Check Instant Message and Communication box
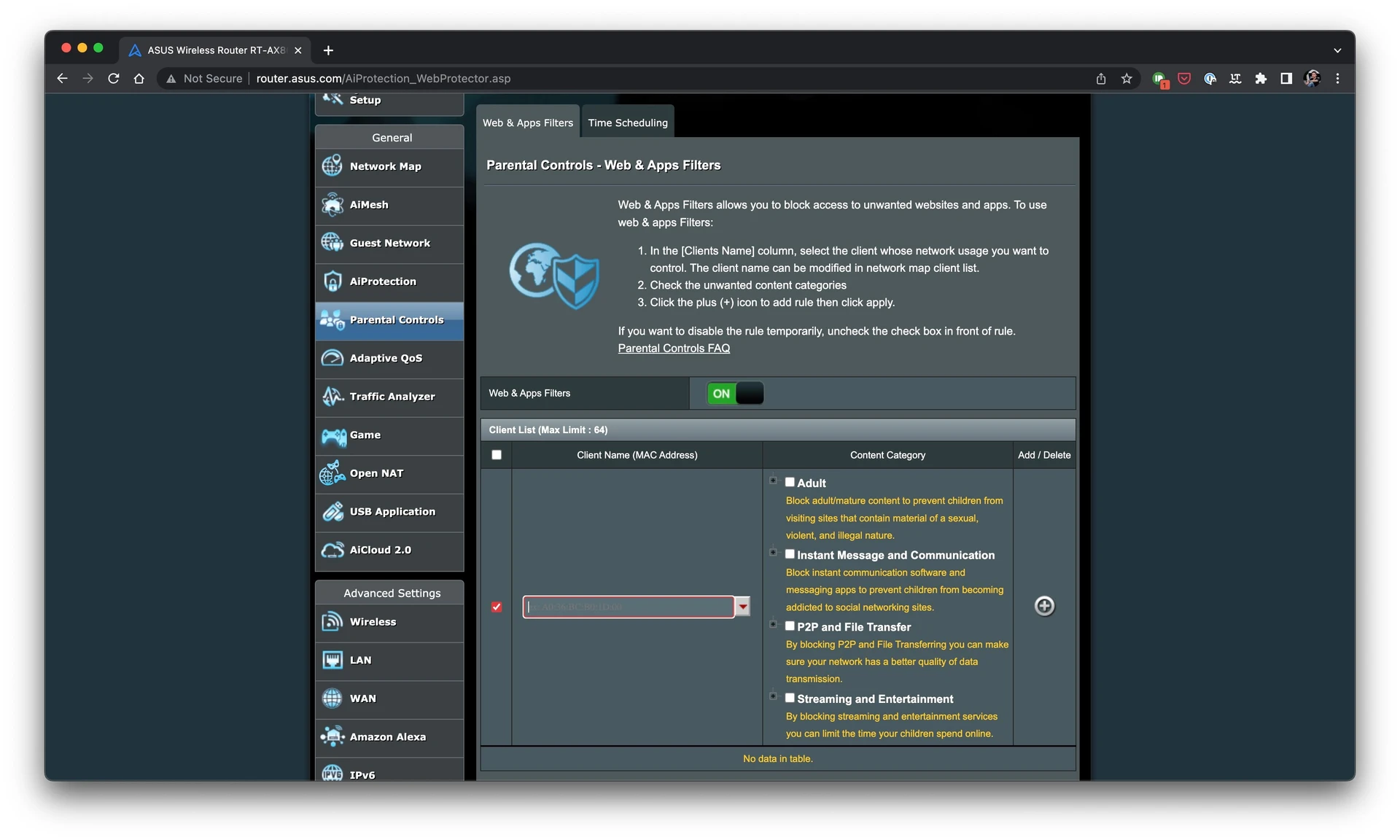The height and width of the screenshot is (840, 1400). pos(790,554)
